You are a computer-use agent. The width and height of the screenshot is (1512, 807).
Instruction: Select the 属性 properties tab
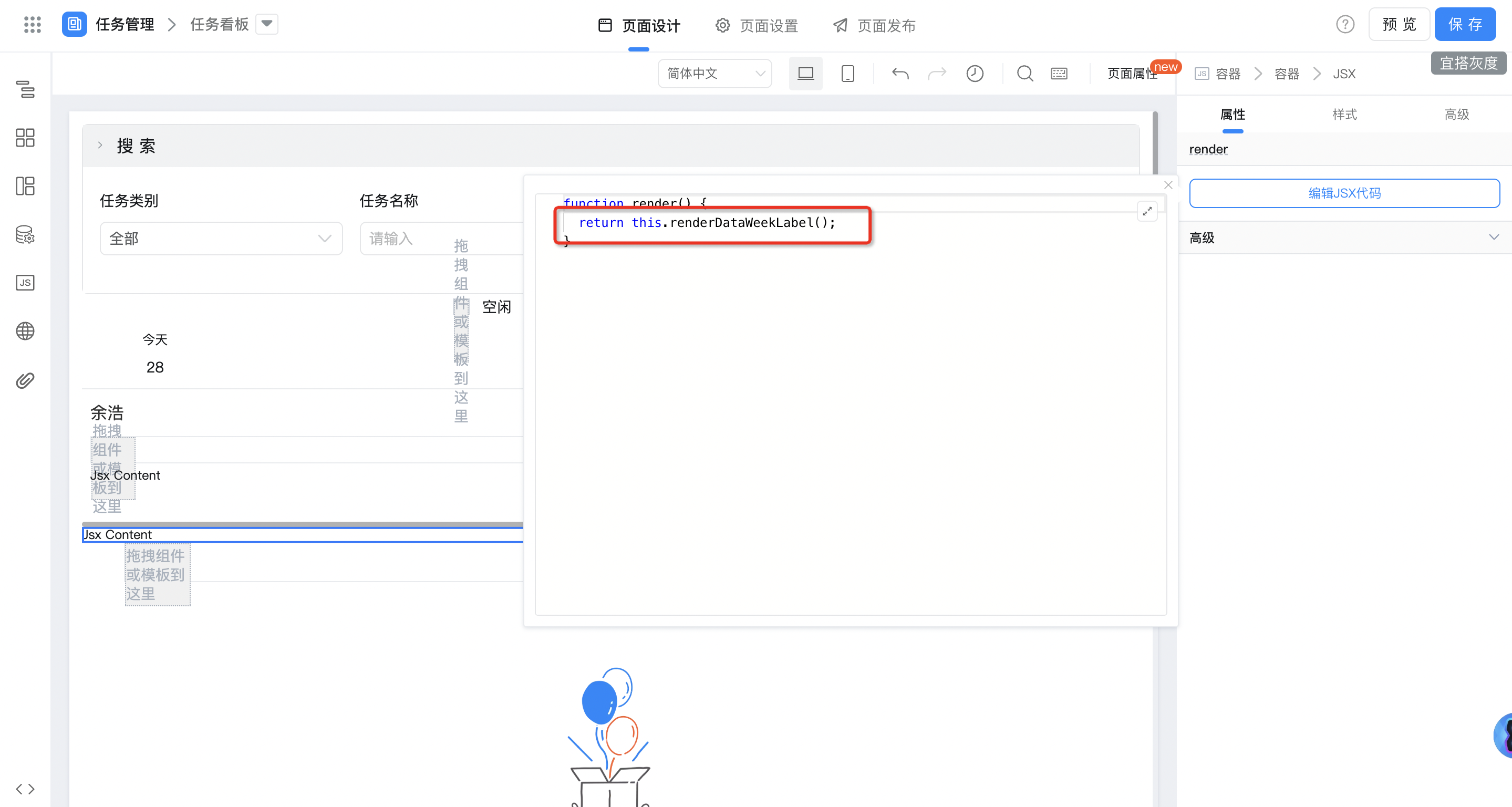click(x=1233, y=115)
